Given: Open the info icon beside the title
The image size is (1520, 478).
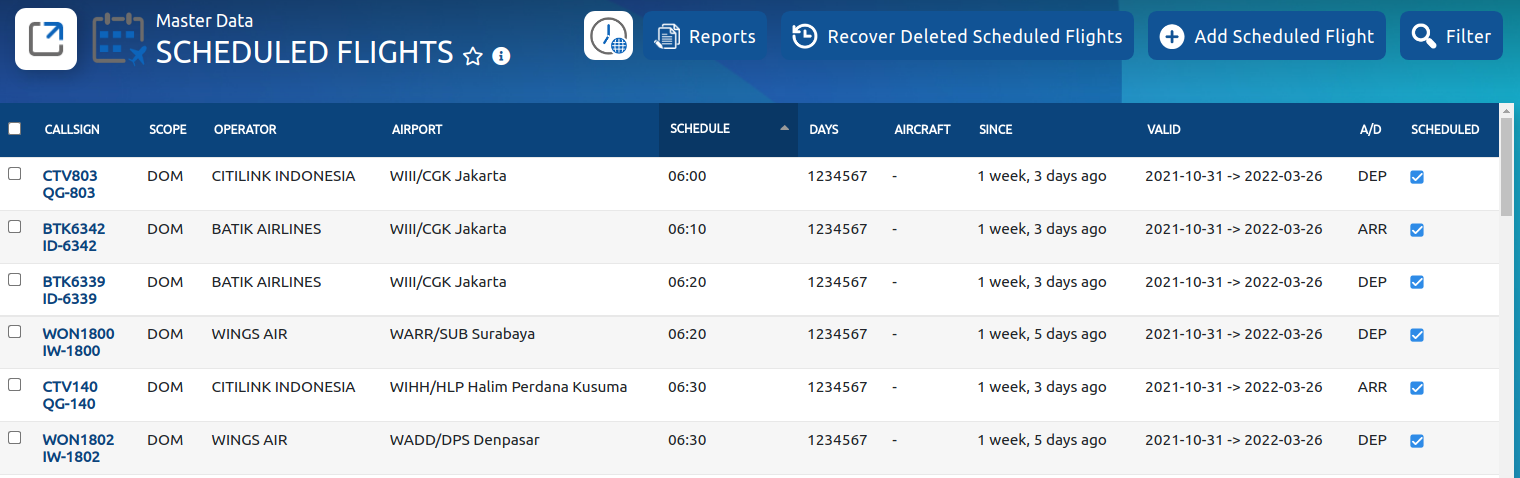Looking at the screenshot, I should point(502,56).
